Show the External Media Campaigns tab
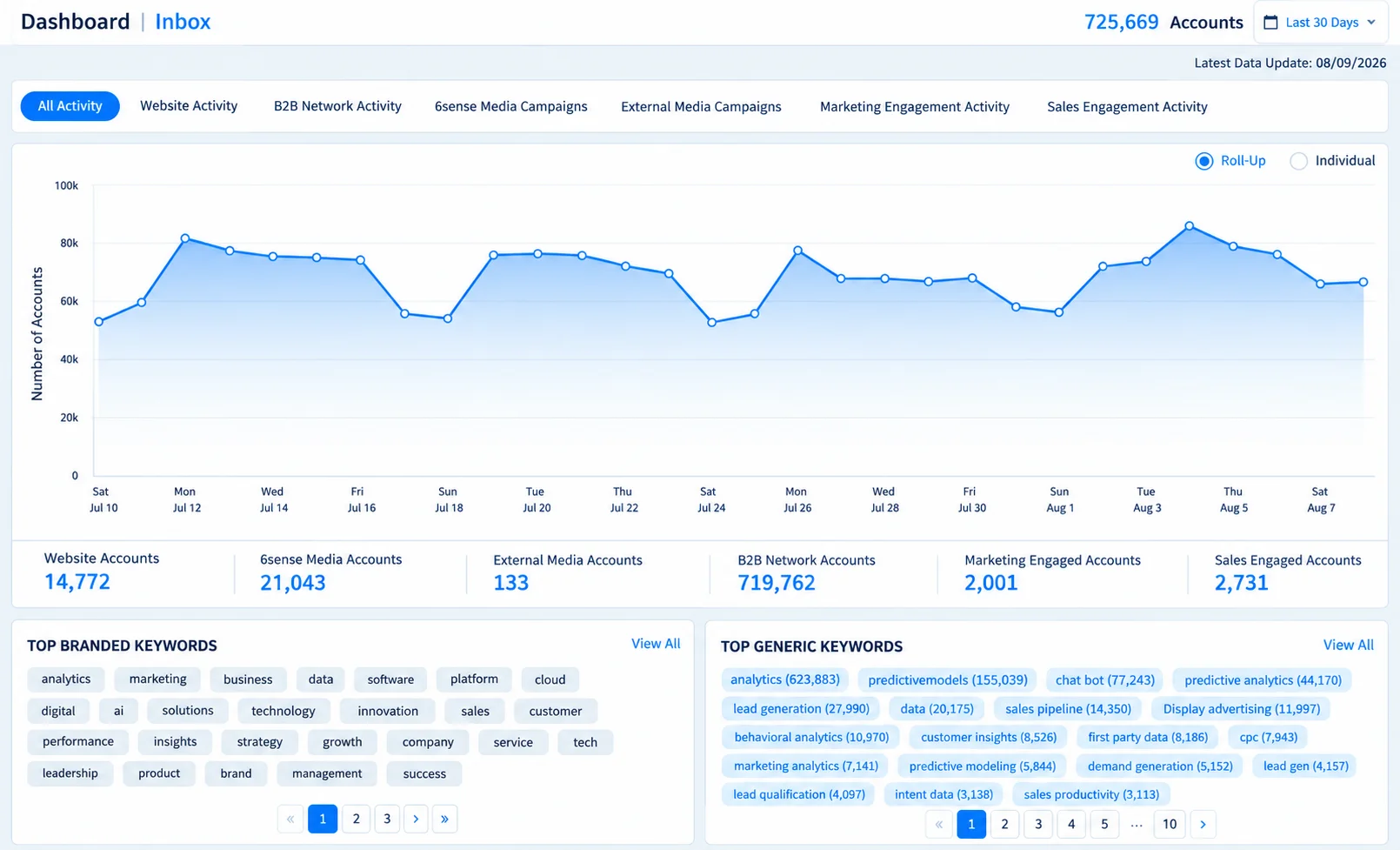Screen dimensions: 1400x850 click(x=701, y=106)
